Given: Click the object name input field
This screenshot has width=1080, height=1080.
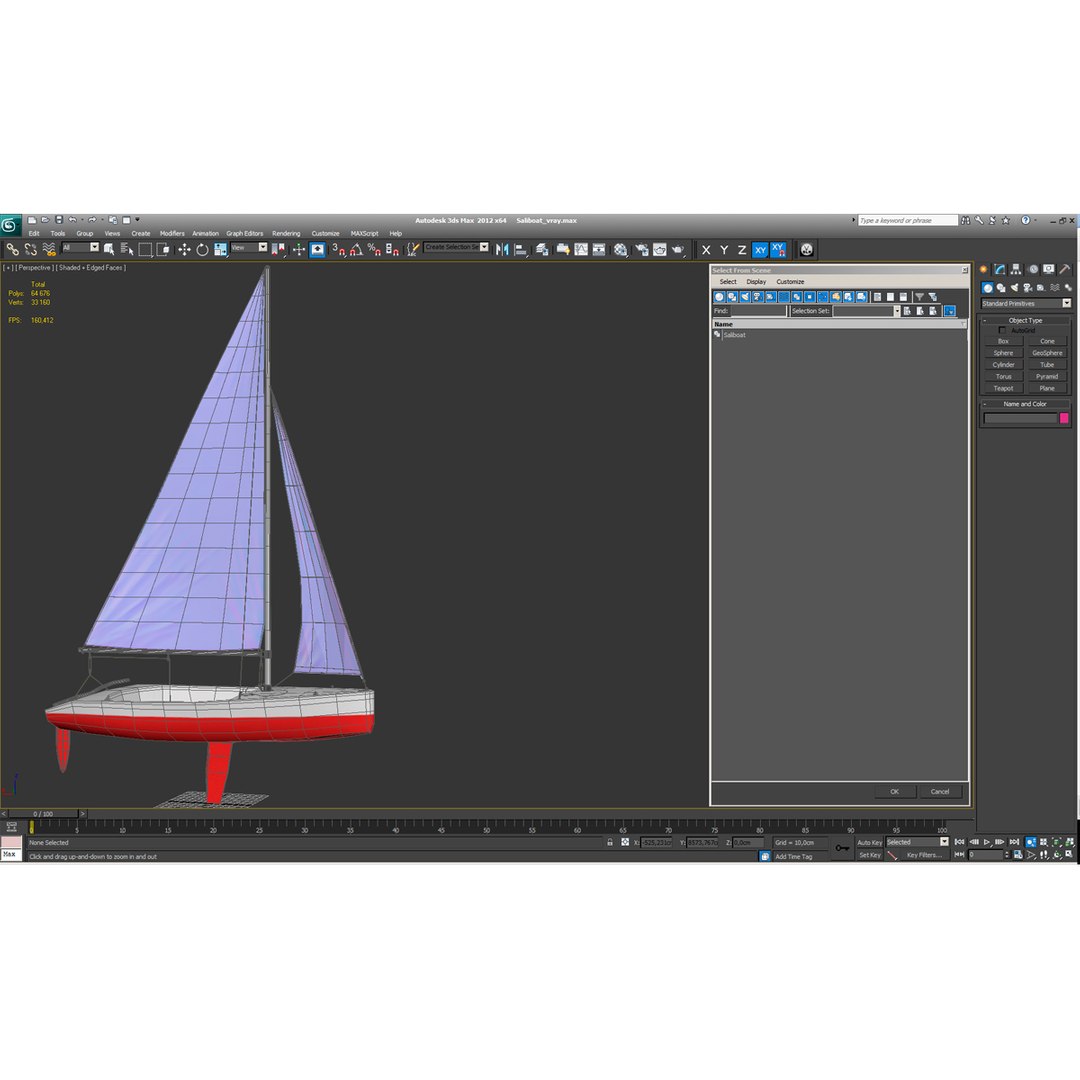Looking at the screenshot, I should 1020,418.
